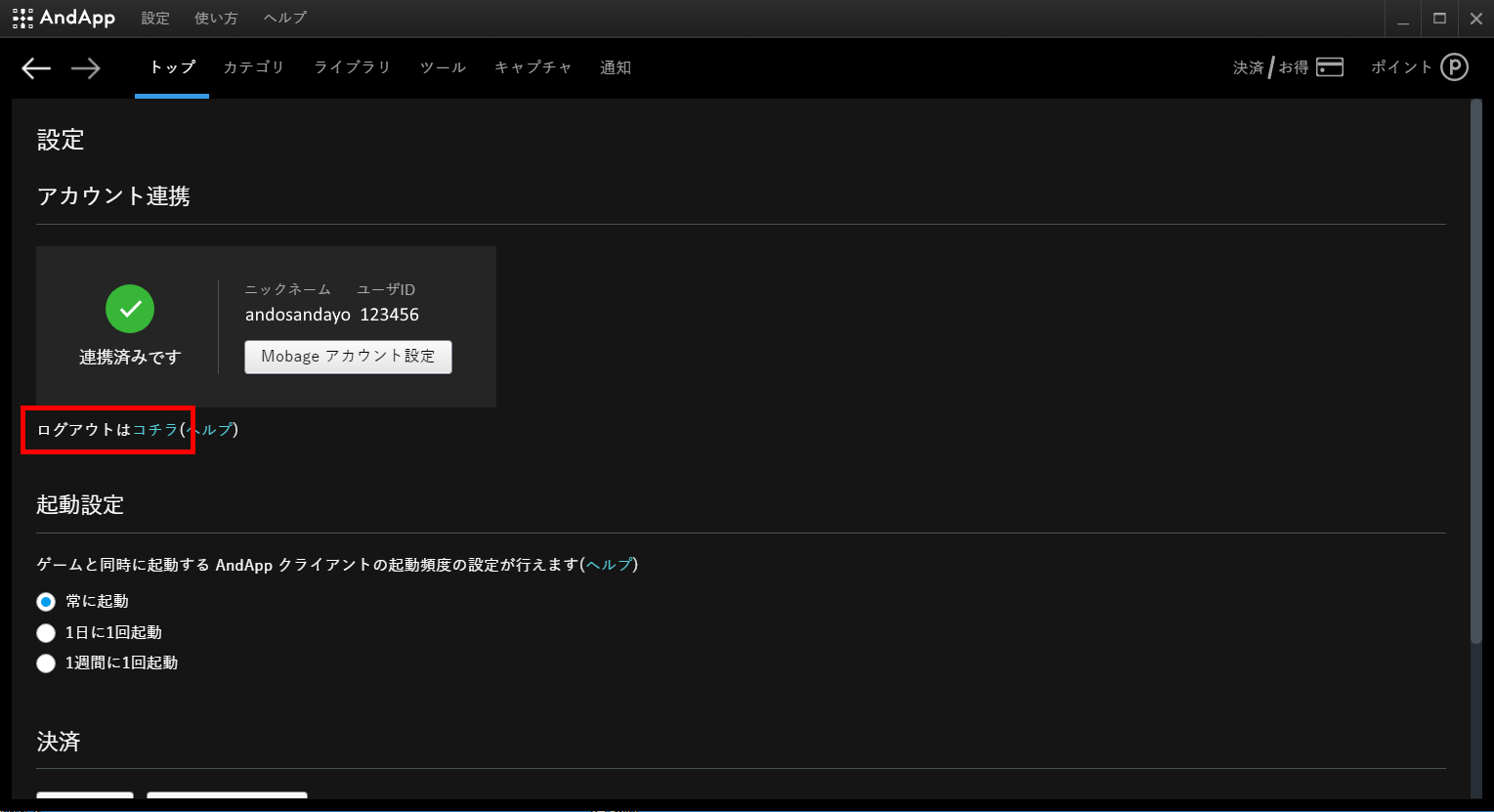Select the 1日に1回起動 radio option
The image size is (1494, 812).
(46, 633)
